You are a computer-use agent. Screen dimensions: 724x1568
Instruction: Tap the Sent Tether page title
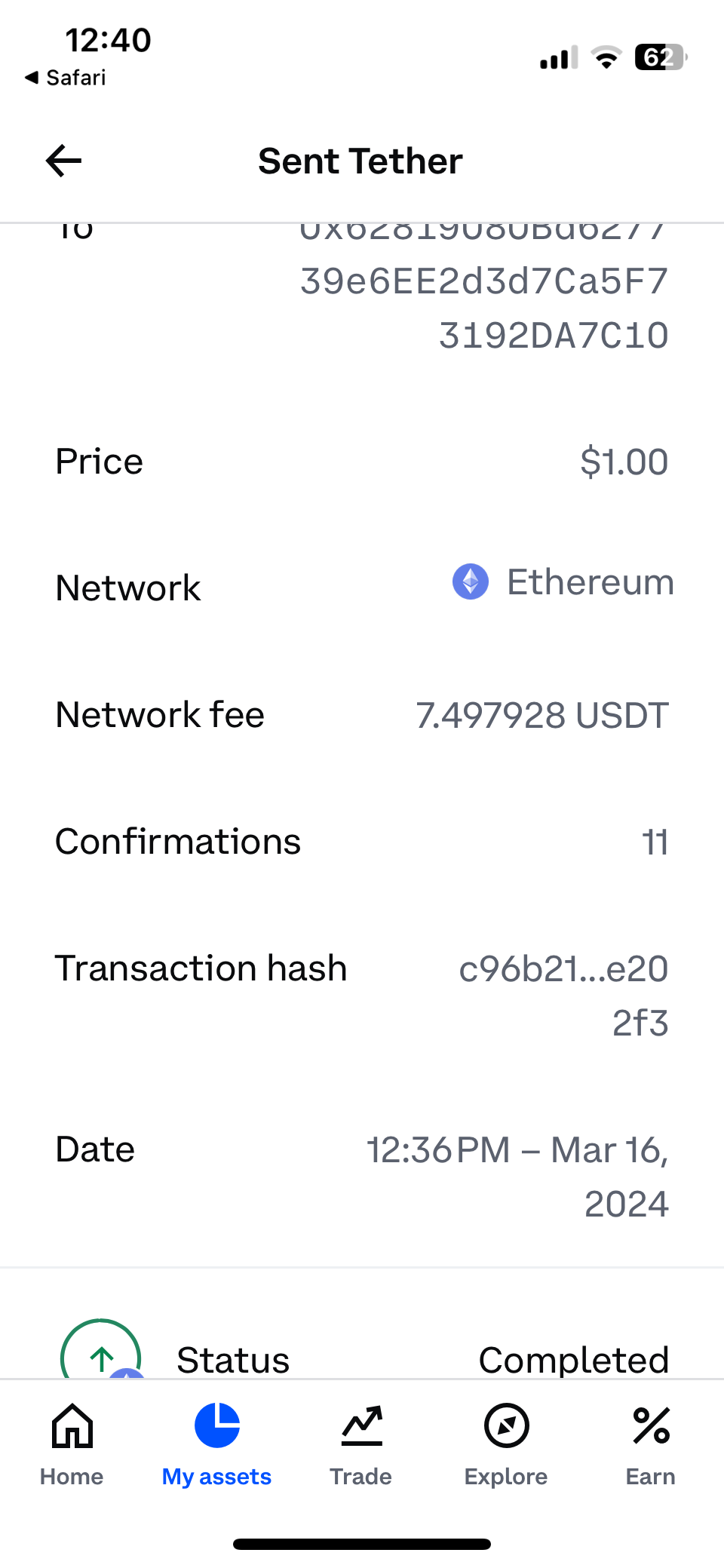[x=360, y=161]
